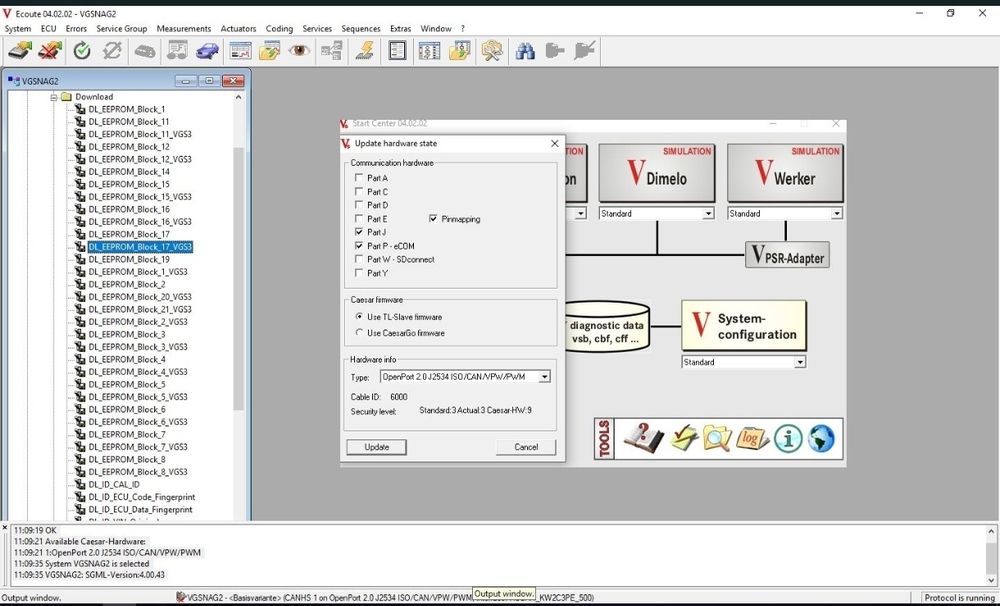Screen dimensions: 1000x606
Task: Click the red-crossed disconnect toolbar icon
Action: coord(50,50)
